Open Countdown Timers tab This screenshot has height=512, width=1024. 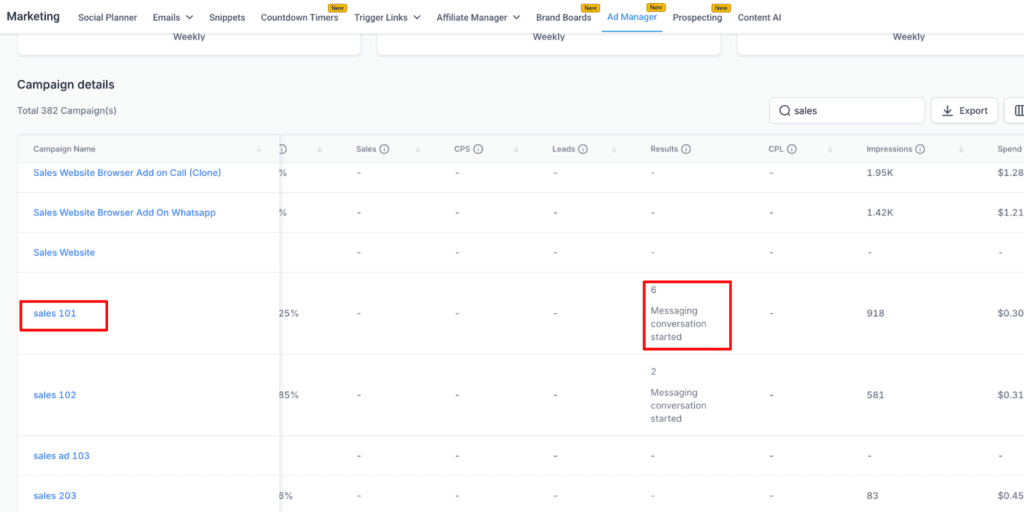(x=299, y=18)
